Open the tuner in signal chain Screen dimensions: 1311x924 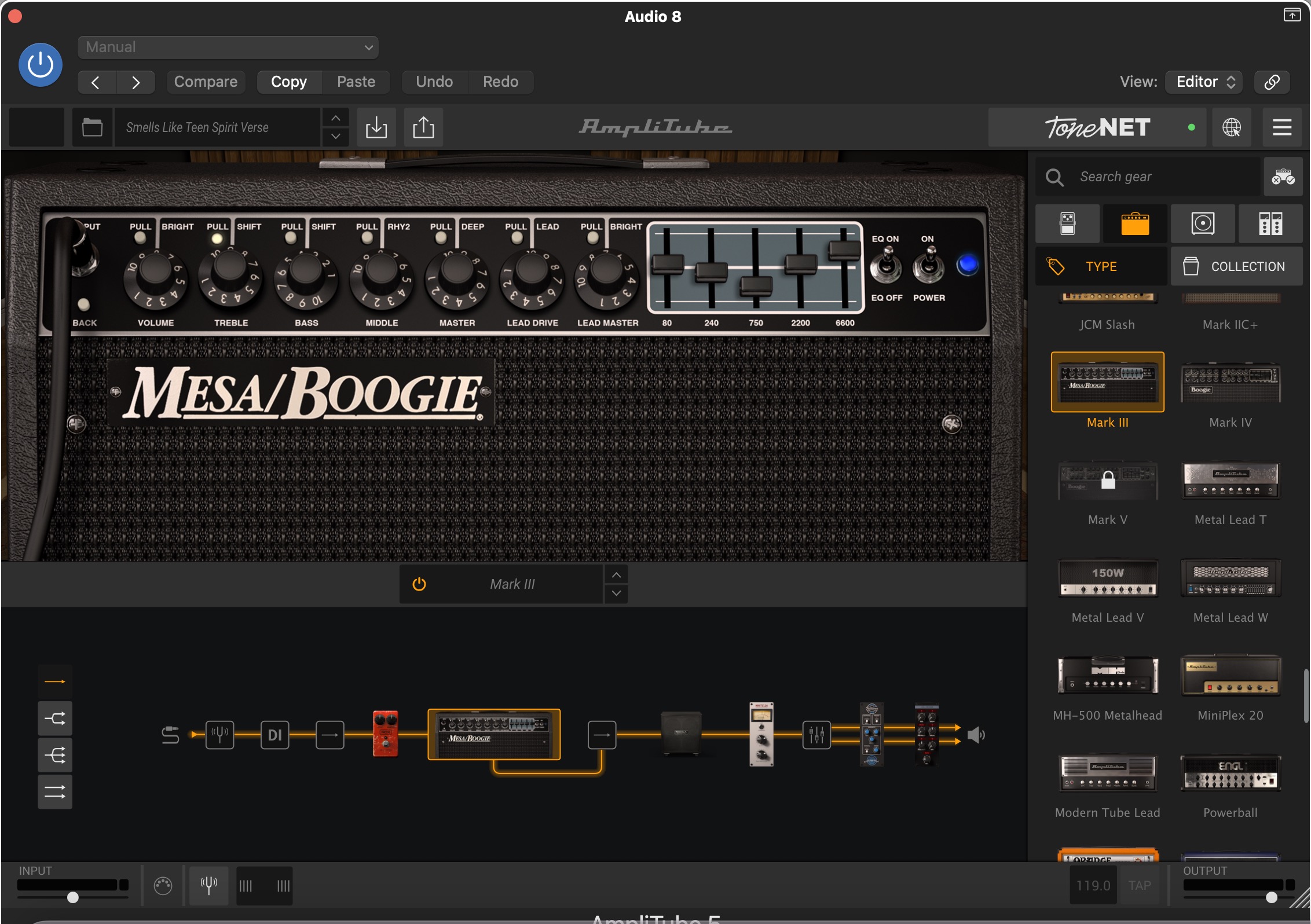click(x=219, y=735)
